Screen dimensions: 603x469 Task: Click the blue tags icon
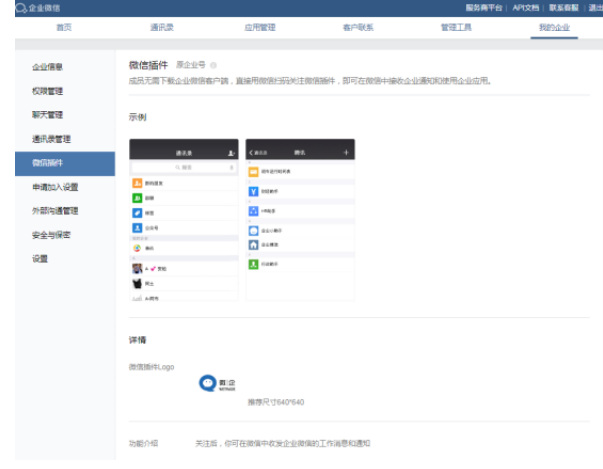click(x=137, y=213)
